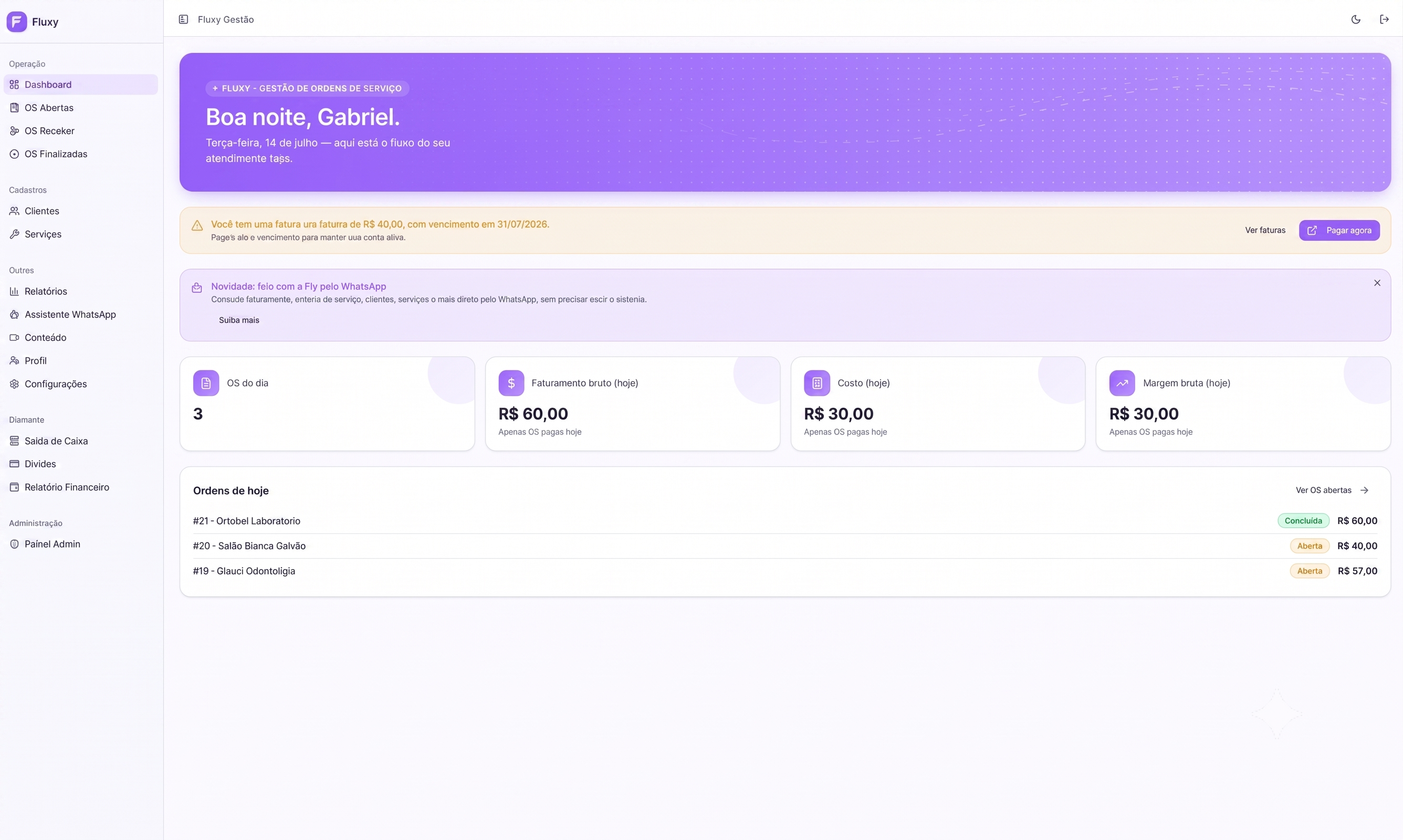Image resolution: width=1403 pixels, height=840 pixels.
Task: Click the OS Receber icon
Action: tap(14, 131)
